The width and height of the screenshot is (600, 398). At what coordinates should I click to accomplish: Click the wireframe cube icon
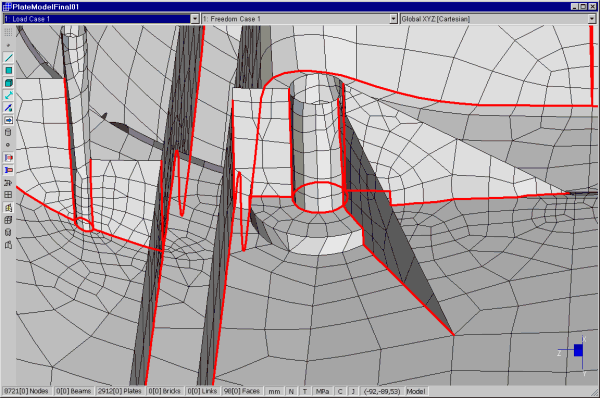(8, 220)
